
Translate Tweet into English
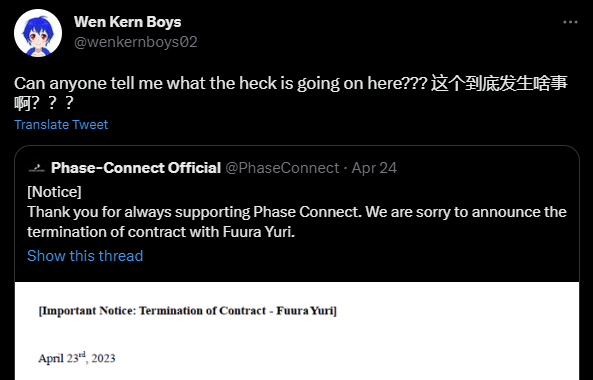(61, 124)
